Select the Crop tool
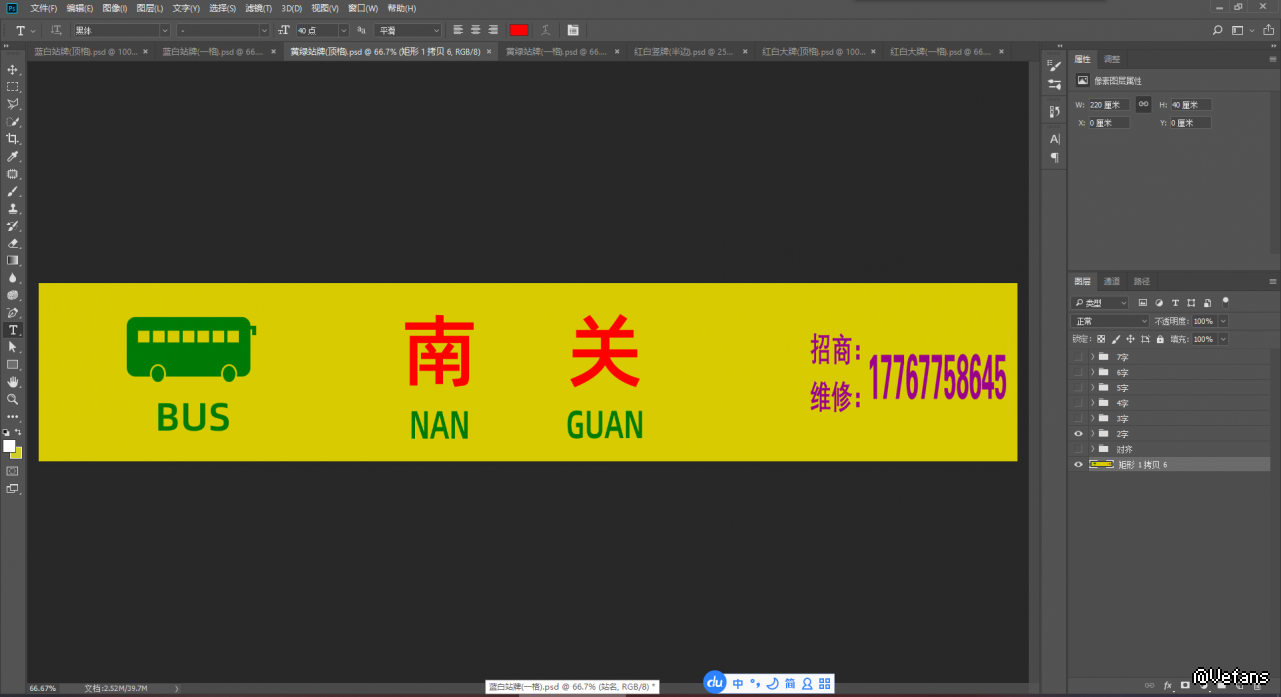The image size is (1281, 697). (x=13, y=139)
